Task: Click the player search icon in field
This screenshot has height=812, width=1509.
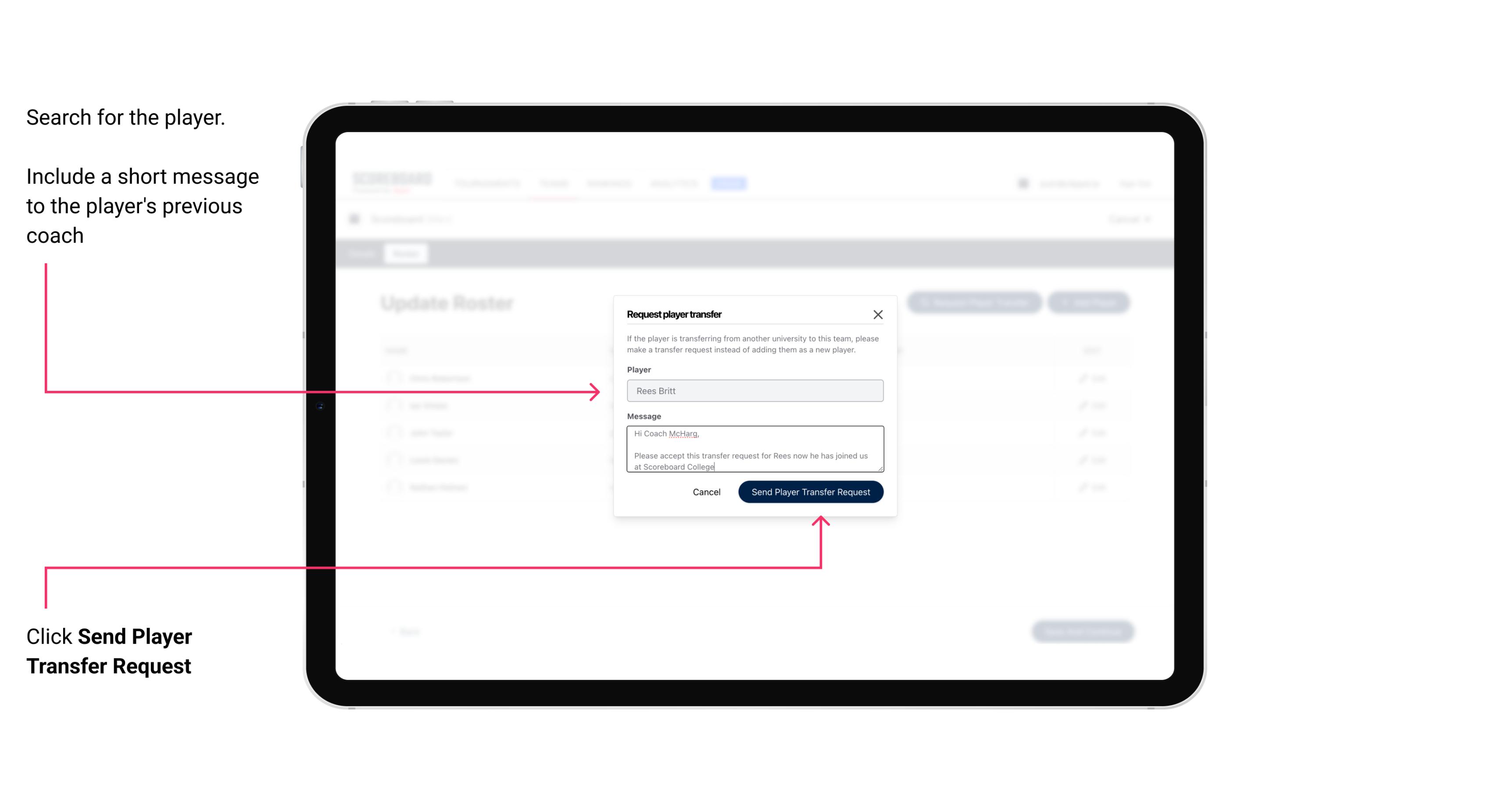Action: (x=753, y=391)
